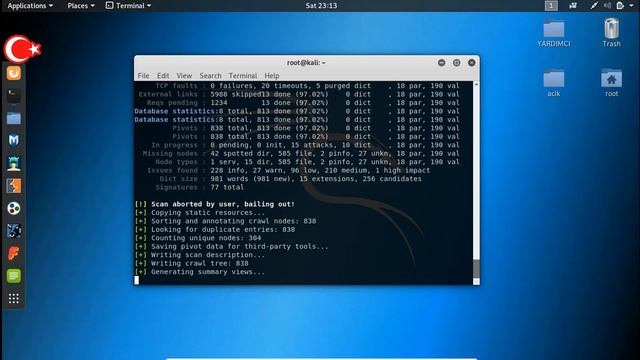Open the clock showing Sat 23:13
The height and width of the screenshot is (360, 640).
pyautogui.click(x=321, y=6)
